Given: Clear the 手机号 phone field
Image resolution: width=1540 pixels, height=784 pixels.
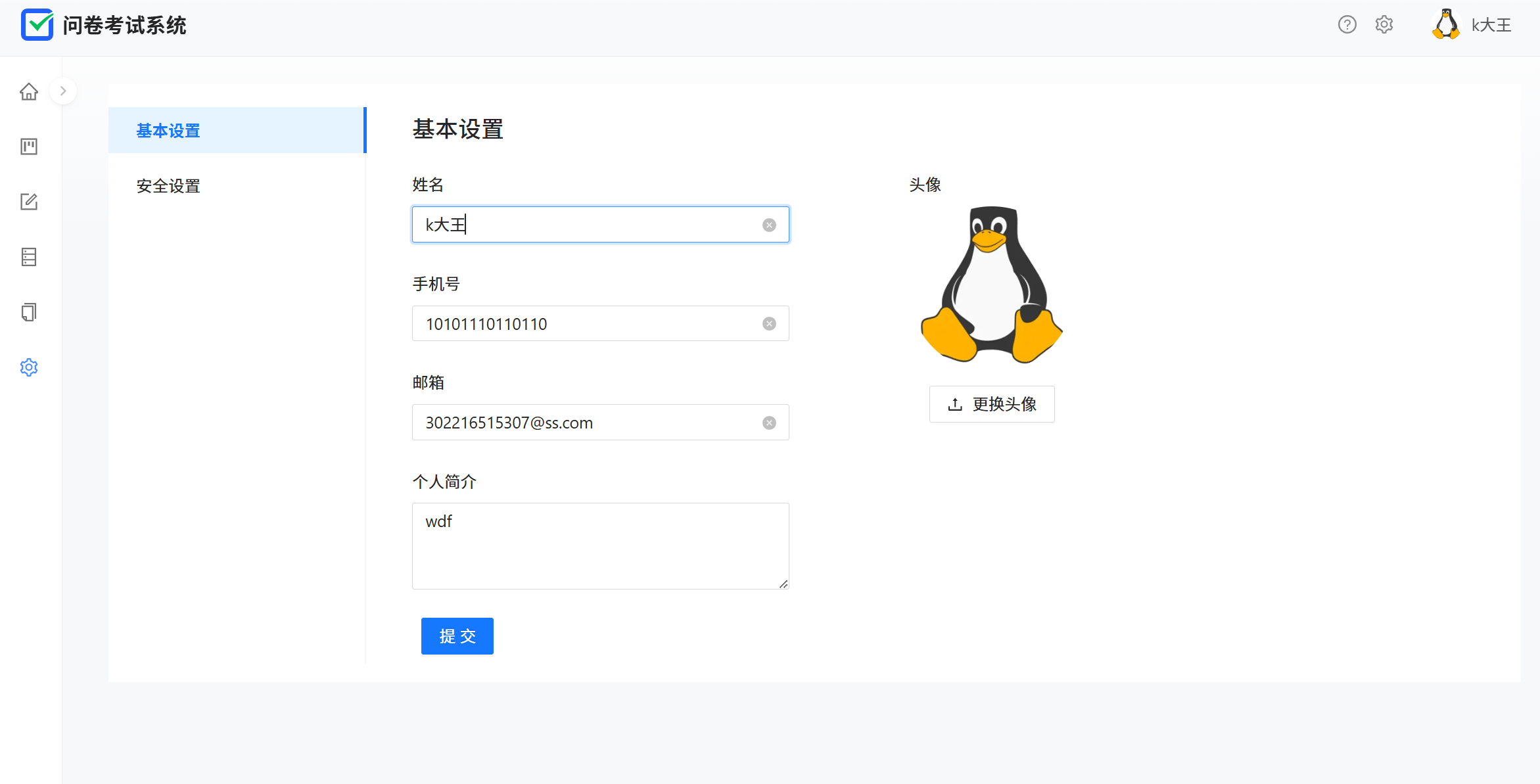Looking at the screenshot, I should pyautogui.click(x=769, y=324).
